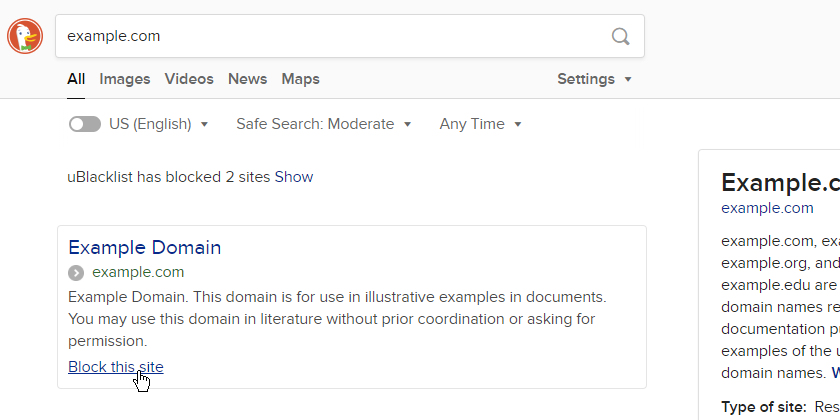This screenshot has height=420, width=840.
Task: Click Block this site link
Action: pos(116,367)
